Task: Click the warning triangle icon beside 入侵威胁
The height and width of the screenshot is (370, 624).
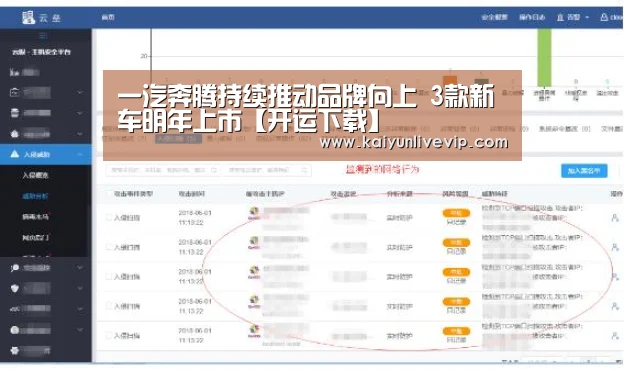Action: click(x=15, y=154)
